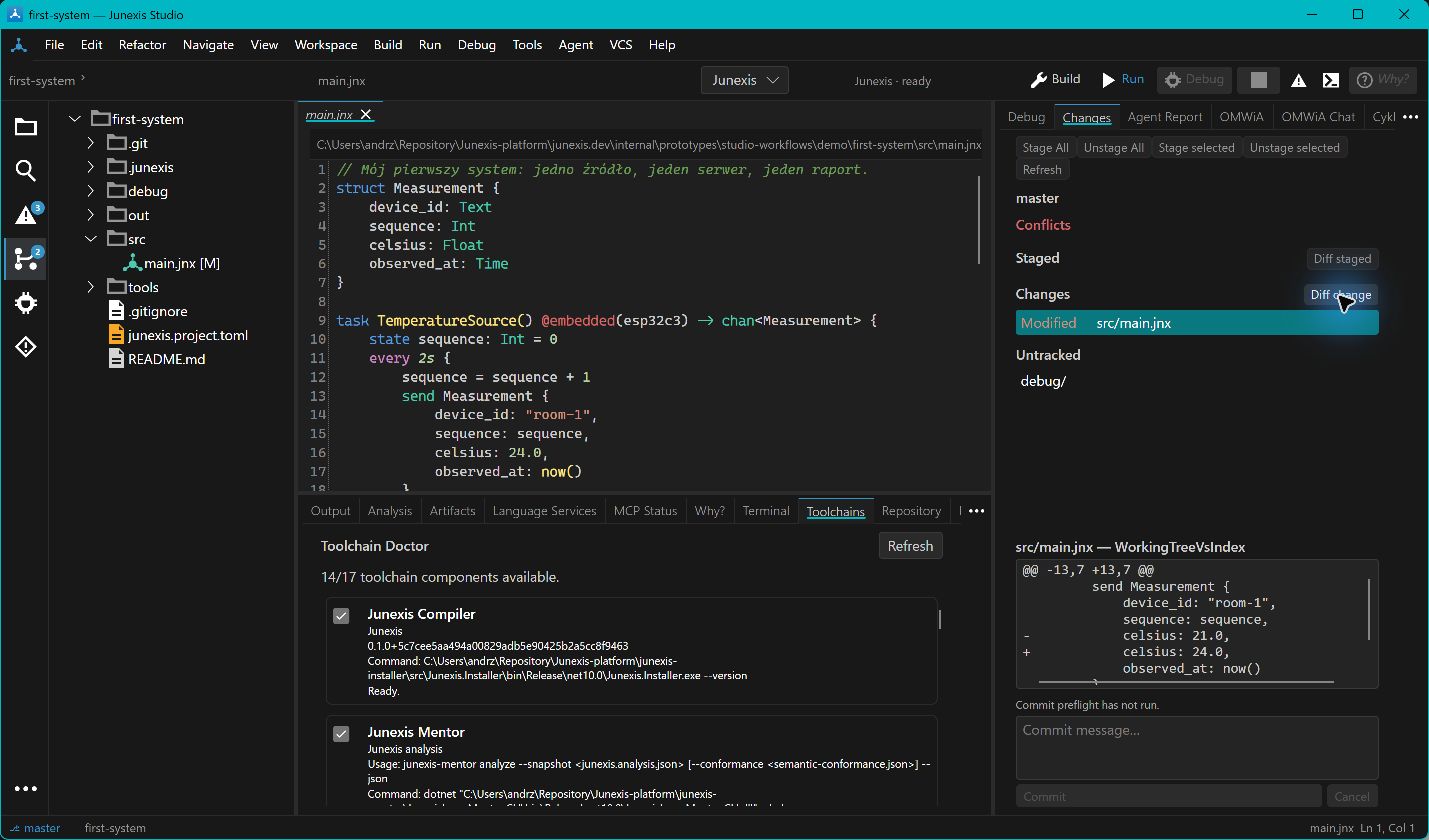Screen dimensions: 1429x840
Task: Click the main.jnx file icon in the tree
Action: click(x=133, y=263)
